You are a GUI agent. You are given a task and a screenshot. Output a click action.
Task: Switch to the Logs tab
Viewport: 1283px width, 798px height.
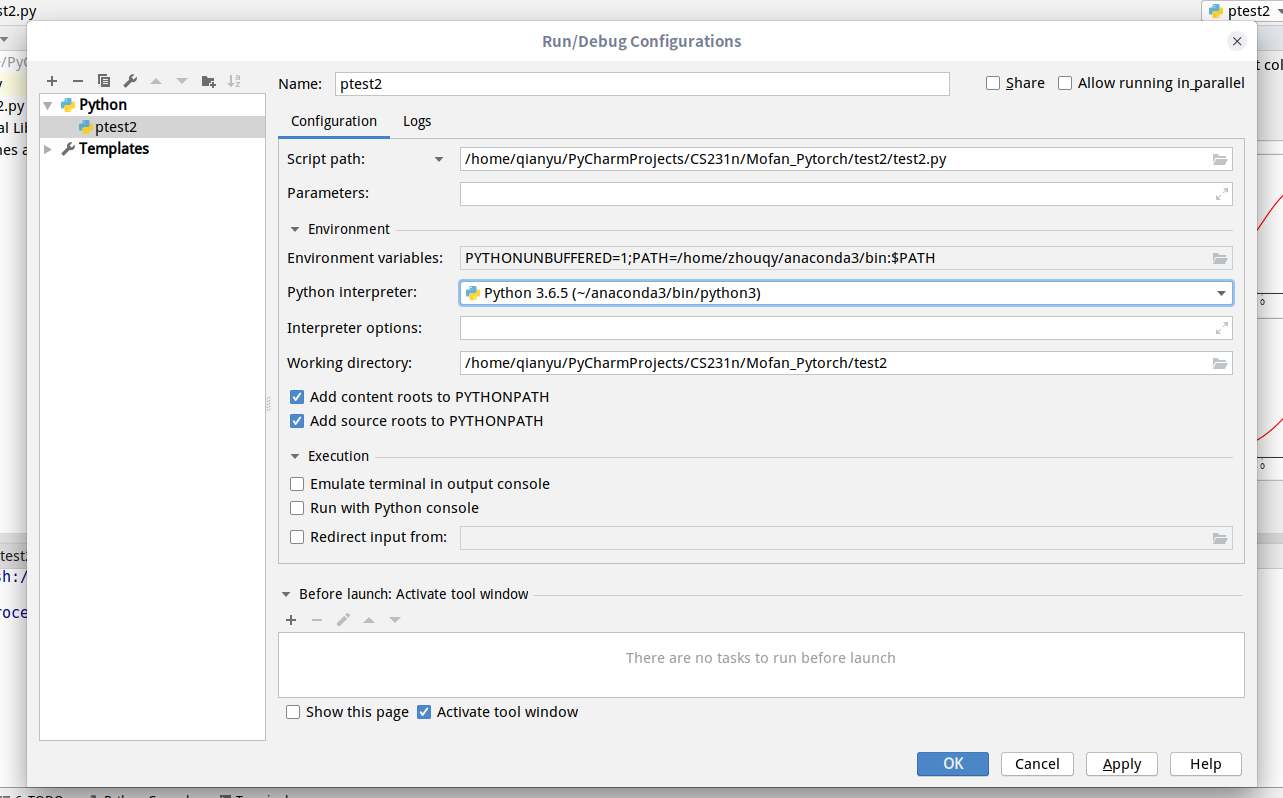[x=417, y=121]
